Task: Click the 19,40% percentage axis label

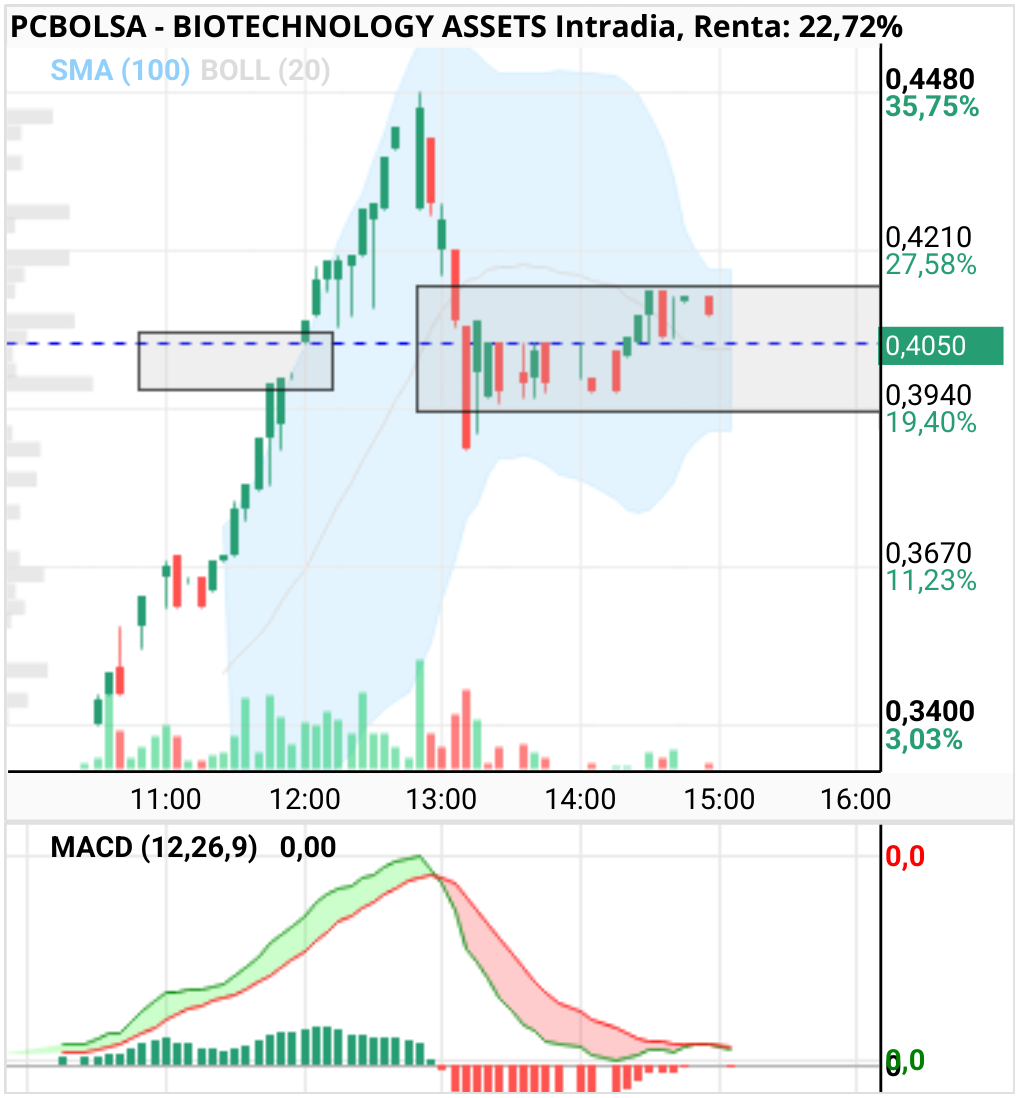Action: pyautogui.click(x=931, y=423)
